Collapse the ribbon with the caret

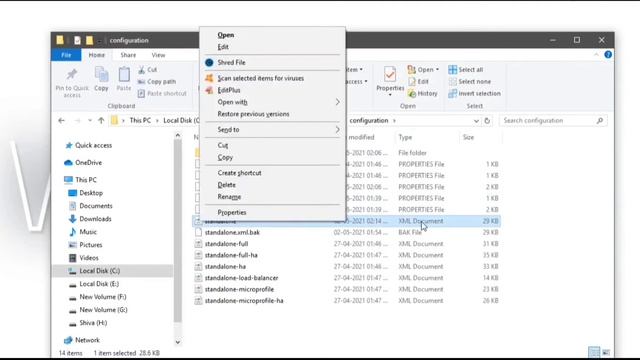point(596,55)
